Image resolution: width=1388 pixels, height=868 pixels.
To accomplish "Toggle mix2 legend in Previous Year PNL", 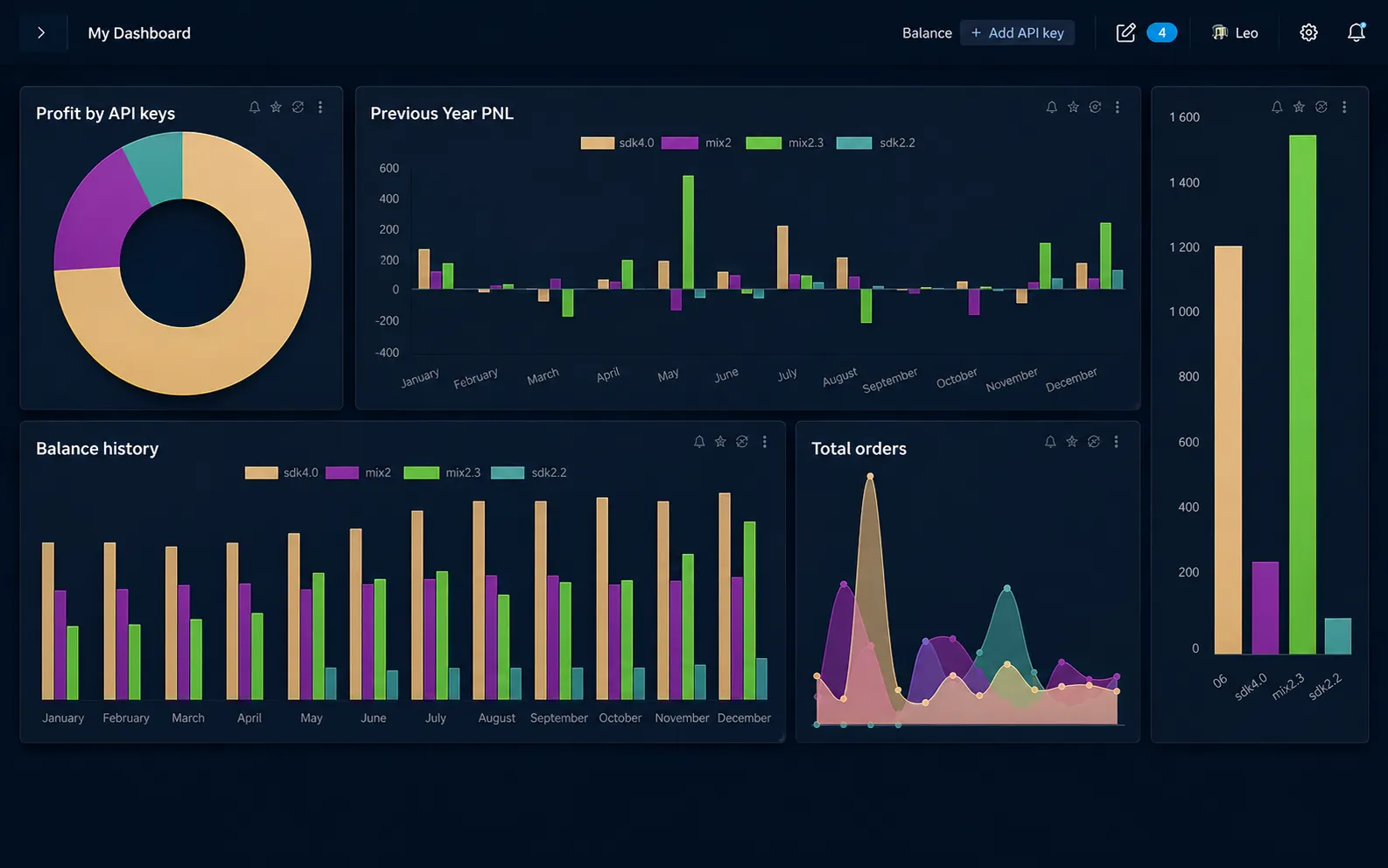I will coord(697,143).
